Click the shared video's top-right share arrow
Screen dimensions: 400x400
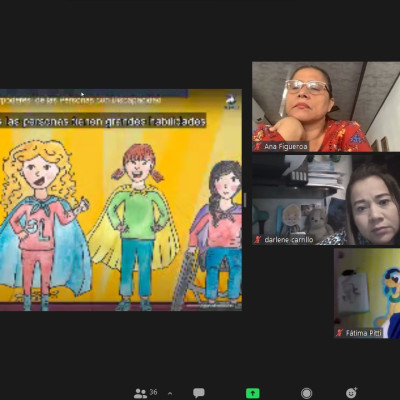pyautogui.click(x=231, y=101)
